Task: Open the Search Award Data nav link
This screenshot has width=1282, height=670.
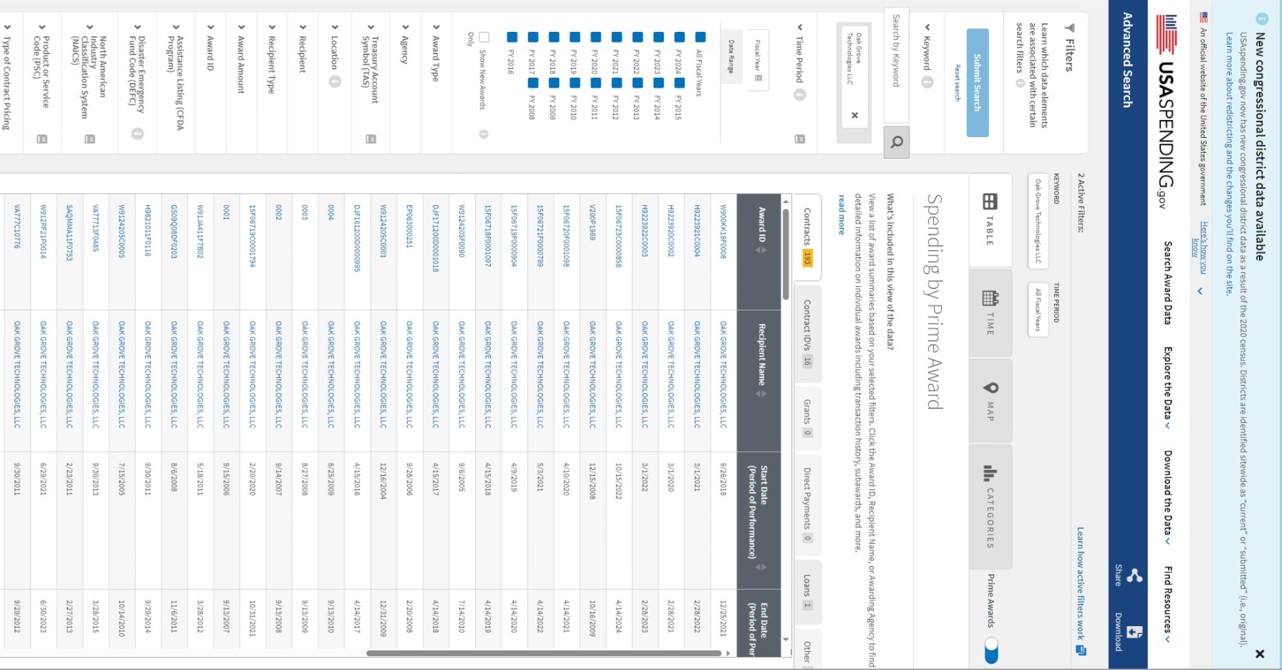Action: [1167, 284]
